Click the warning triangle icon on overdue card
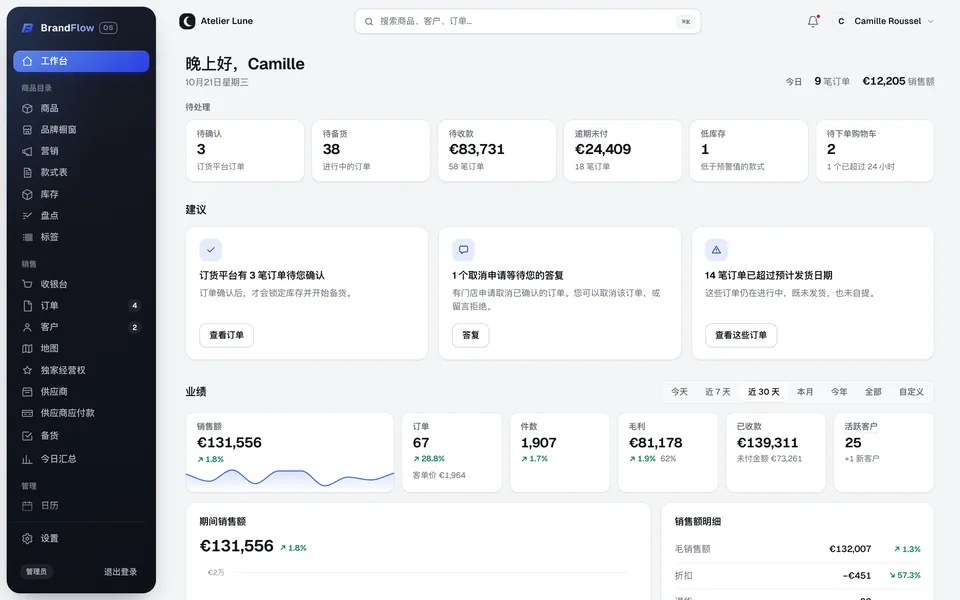960x600 pixels. coord(716,250)
